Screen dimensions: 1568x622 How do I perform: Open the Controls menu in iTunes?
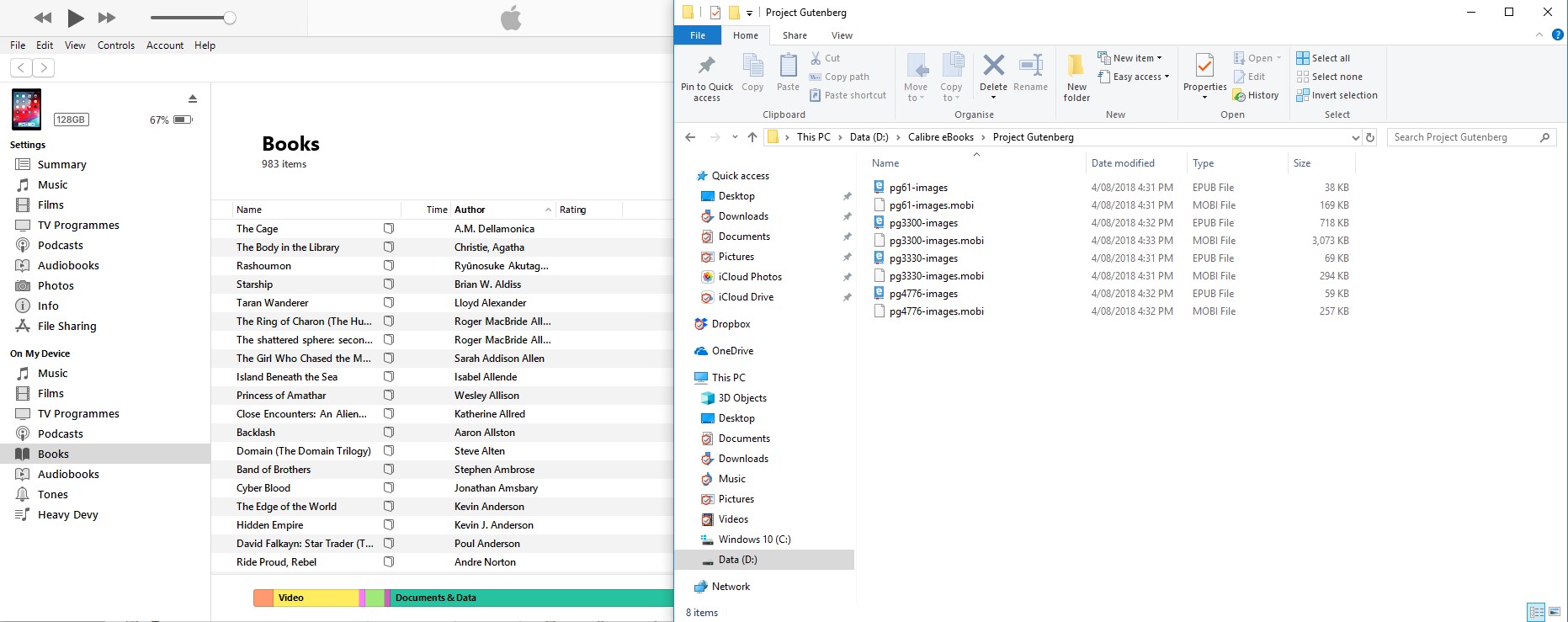pos(115,45)
